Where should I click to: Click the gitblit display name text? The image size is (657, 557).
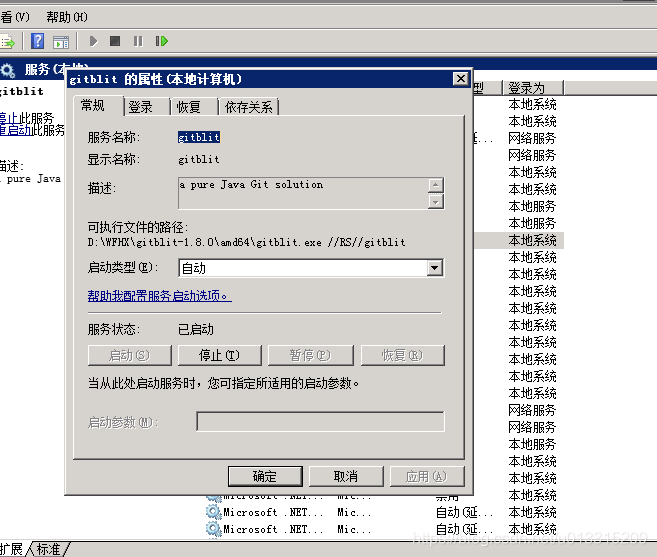tap(199, 159)
